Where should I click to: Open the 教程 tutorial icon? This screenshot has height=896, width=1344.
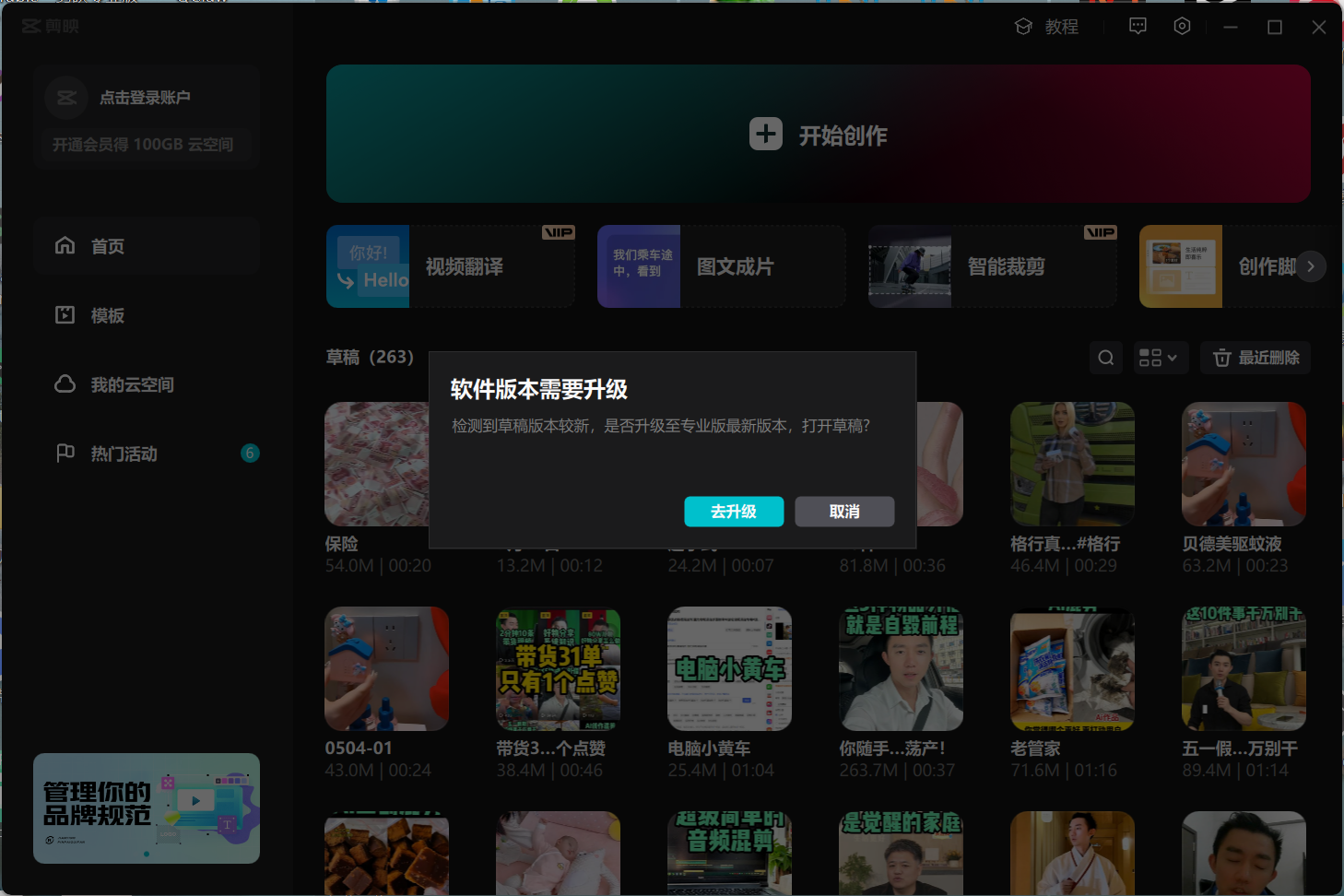click(x=1023, y=27)
